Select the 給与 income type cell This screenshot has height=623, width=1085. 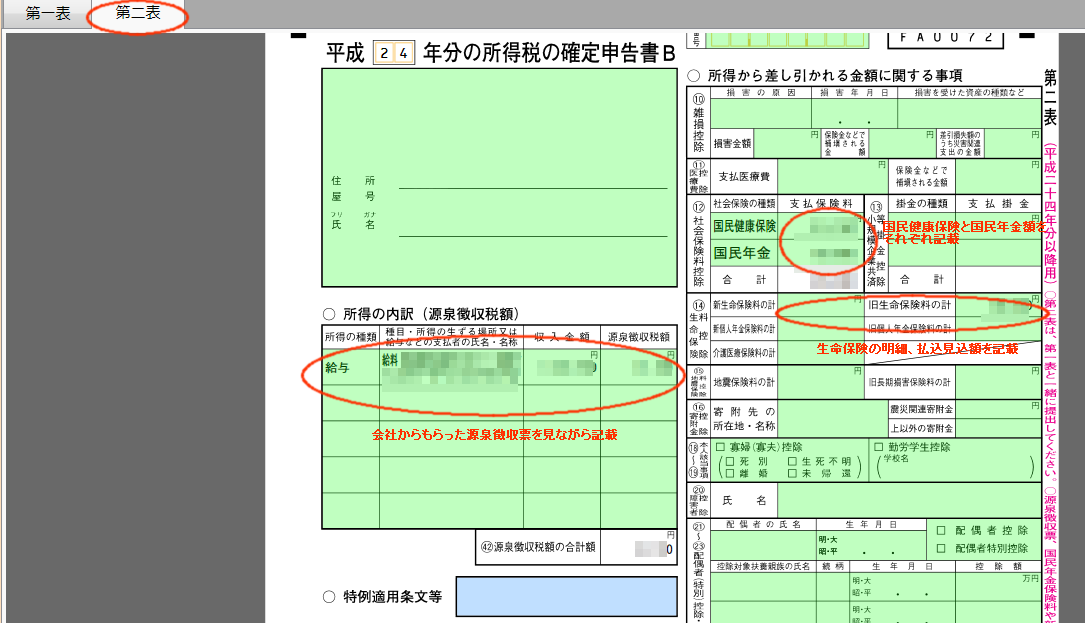(351, 368)
